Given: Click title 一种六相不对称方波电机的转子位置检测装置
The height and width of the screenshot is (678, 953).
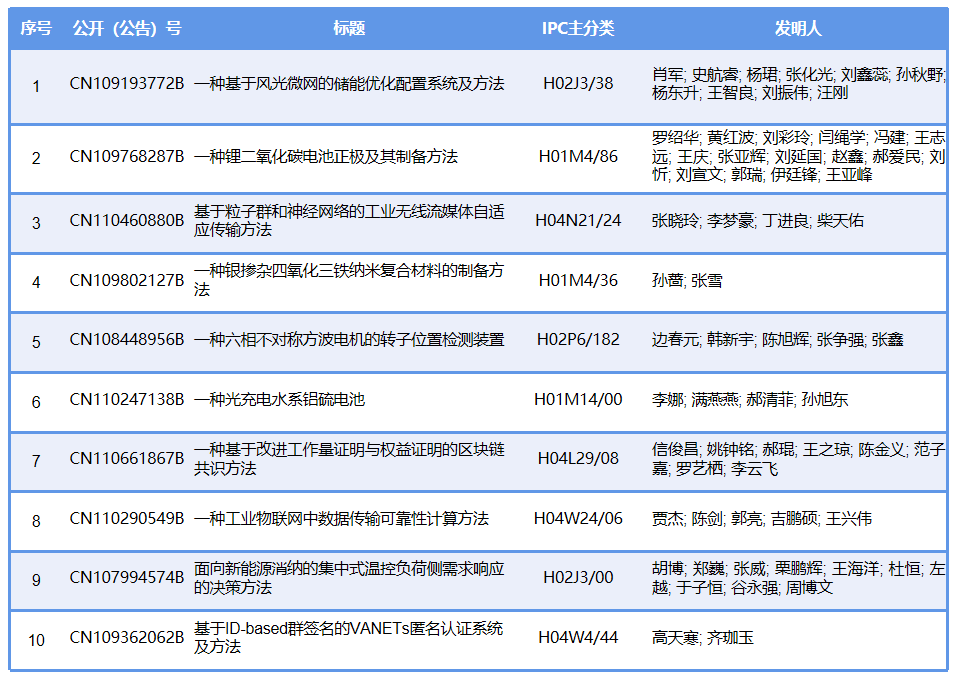Looking at the screenshot, I should tap(349, 339).
